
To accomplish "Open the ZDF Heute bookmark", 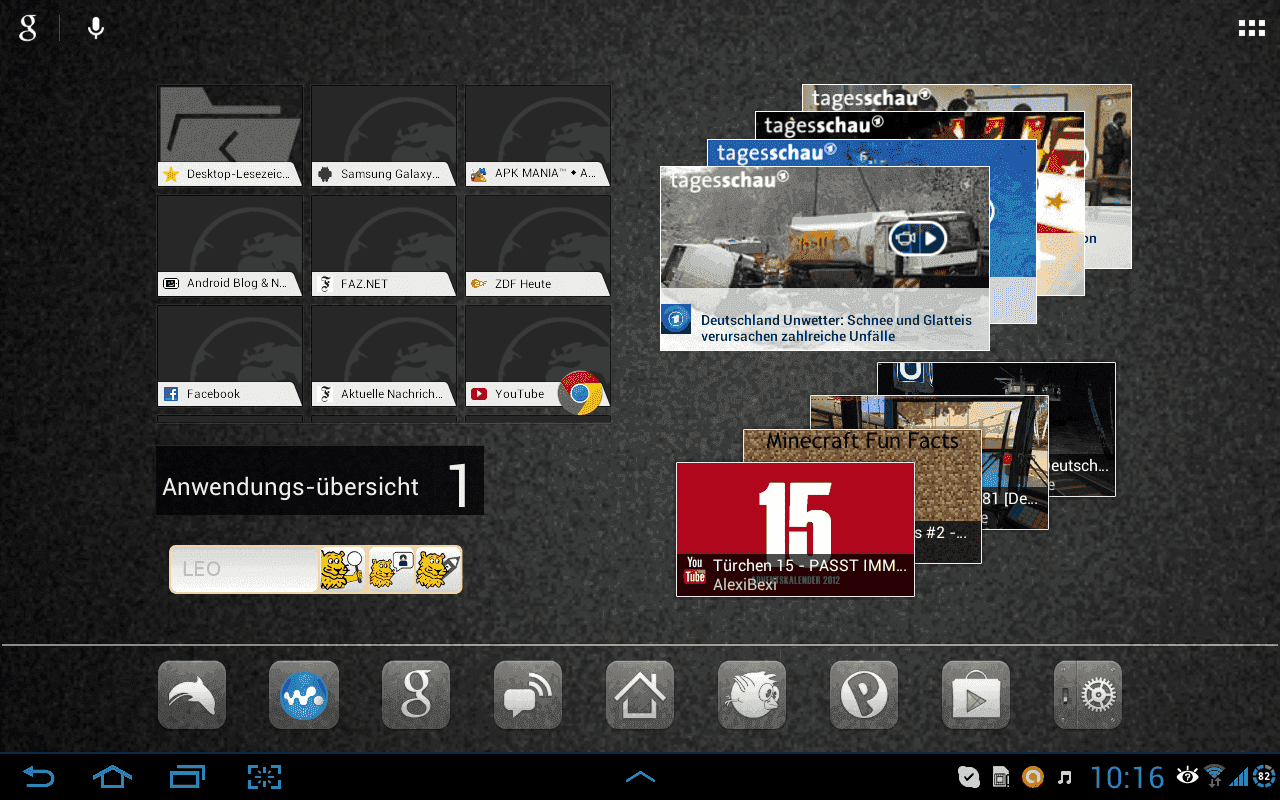I will tap(538, 246).
